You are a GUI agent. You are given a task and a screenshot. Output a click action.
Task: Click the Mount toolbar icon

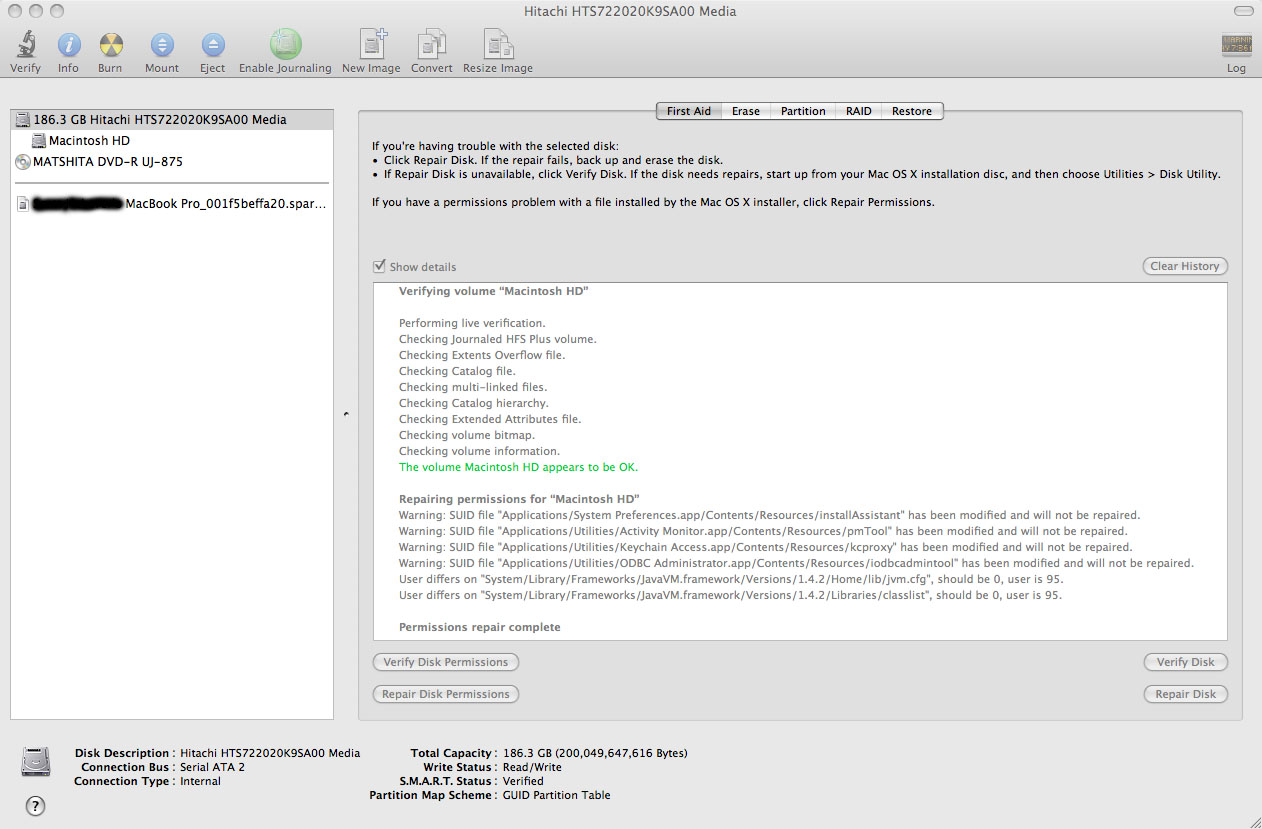point(162,44)
